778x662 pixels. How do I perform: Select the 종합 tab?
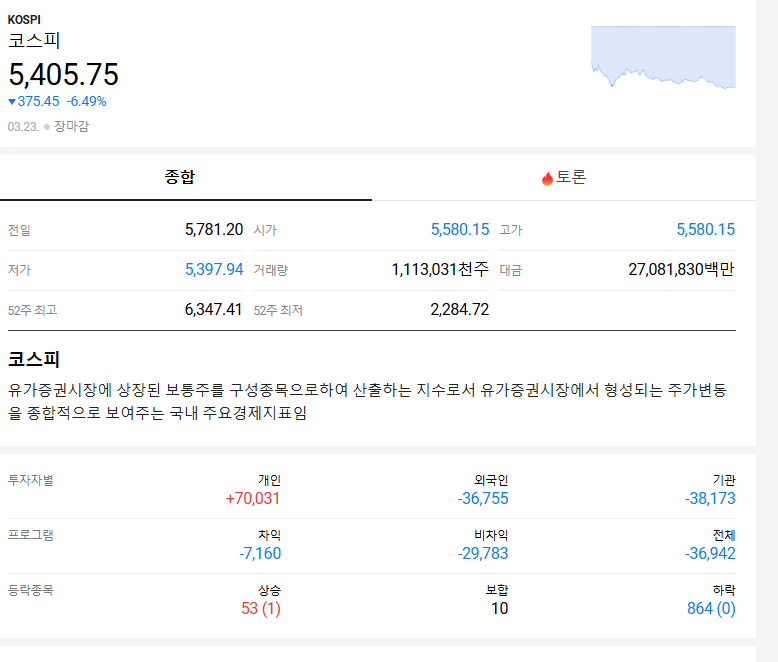pos(186,178)
